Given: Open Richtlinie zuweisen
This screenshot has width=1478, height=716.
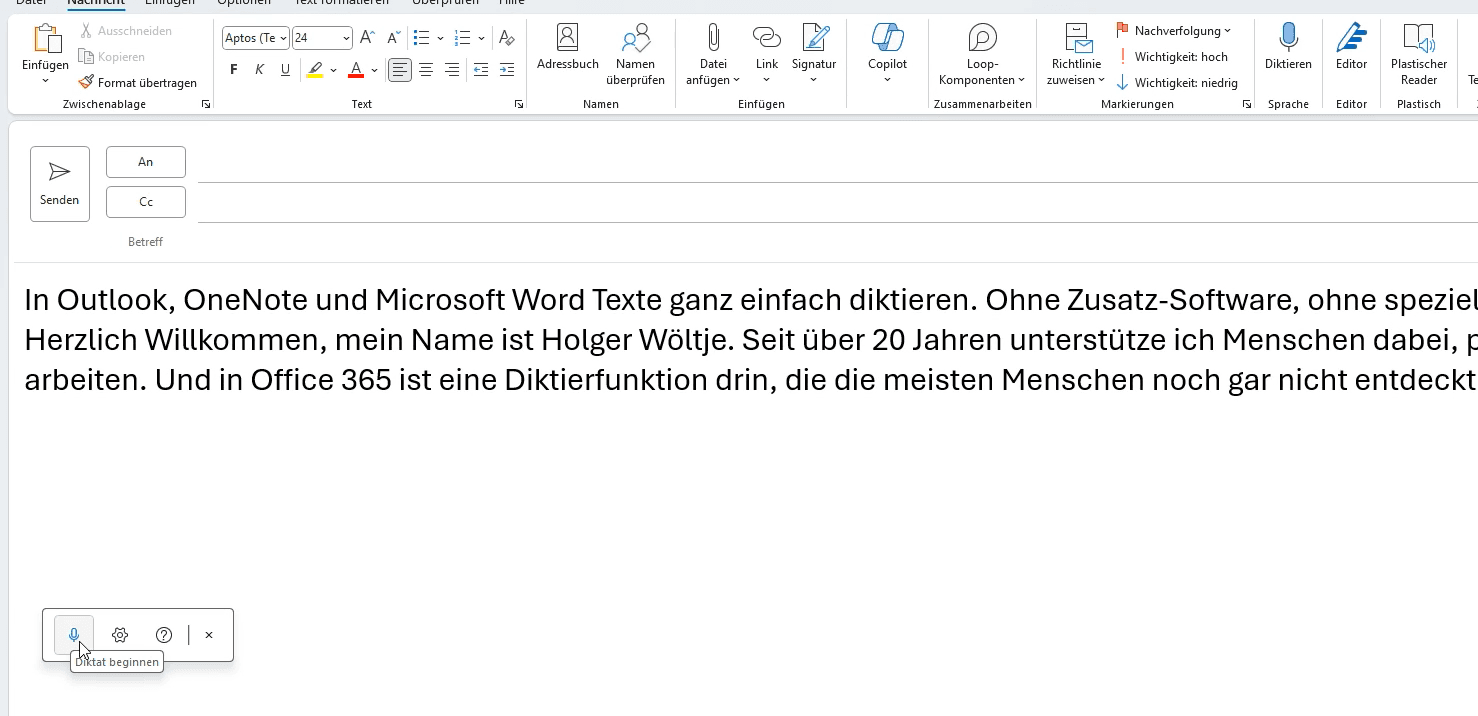Looking at the screenshot, I should point(1076,55).
